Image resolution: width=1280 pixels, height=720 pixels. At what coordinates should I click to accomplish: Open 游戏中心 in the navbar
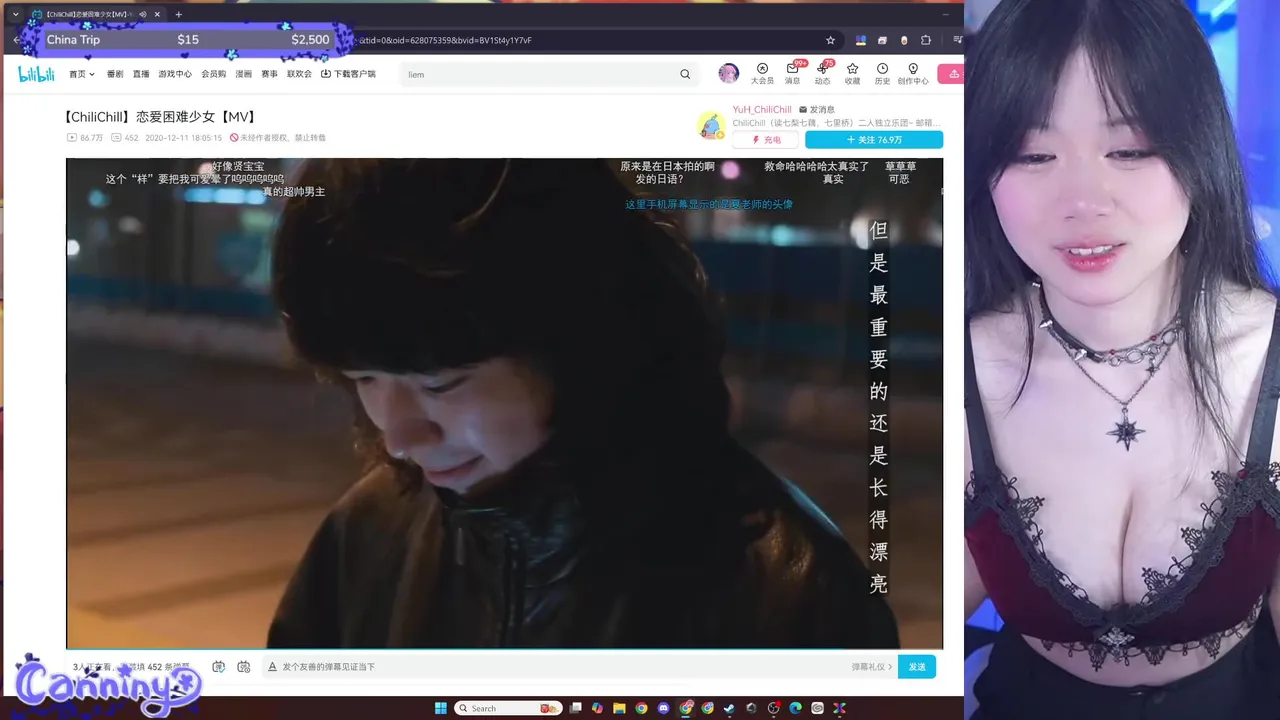tap(175, 74)
